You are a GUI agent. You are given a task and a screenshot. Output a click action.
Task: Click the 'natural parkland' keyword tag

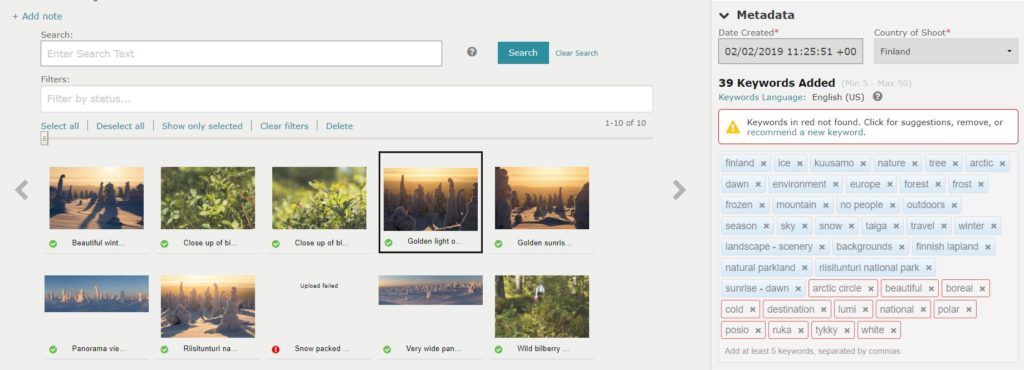pos(760,268)
